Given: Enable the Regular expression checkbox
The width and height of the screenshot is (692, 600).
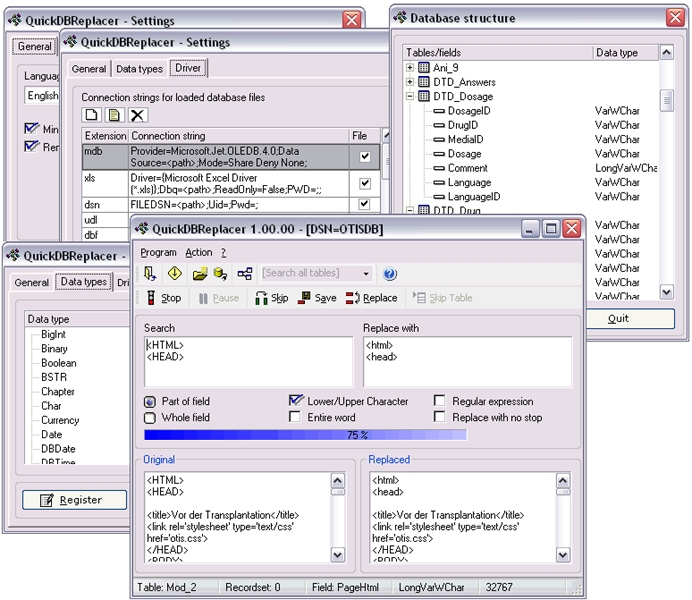Looking at the screenshot, I should coord(440,401).
